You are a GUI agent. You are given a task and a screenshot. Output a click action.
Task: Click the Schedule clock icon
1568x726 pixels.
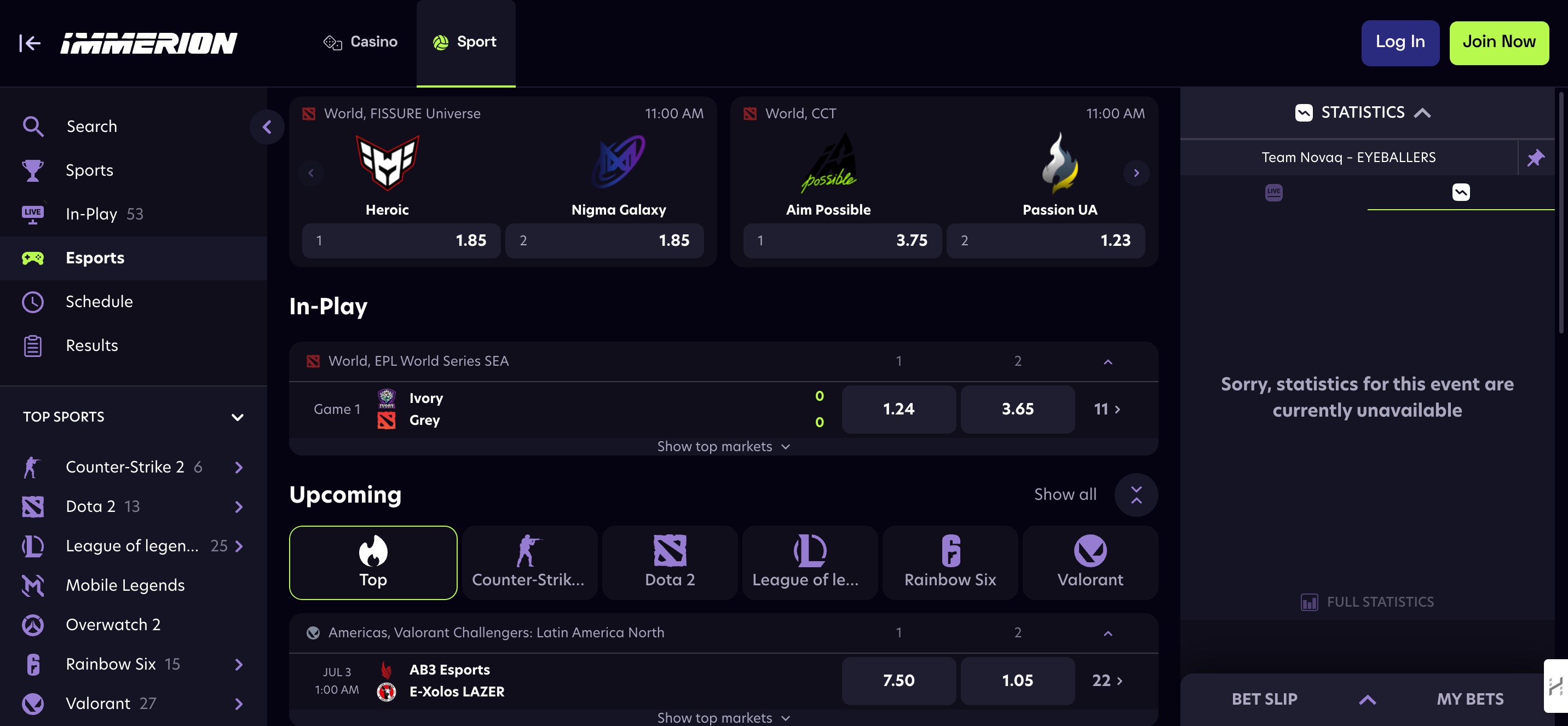pos(33,302)
